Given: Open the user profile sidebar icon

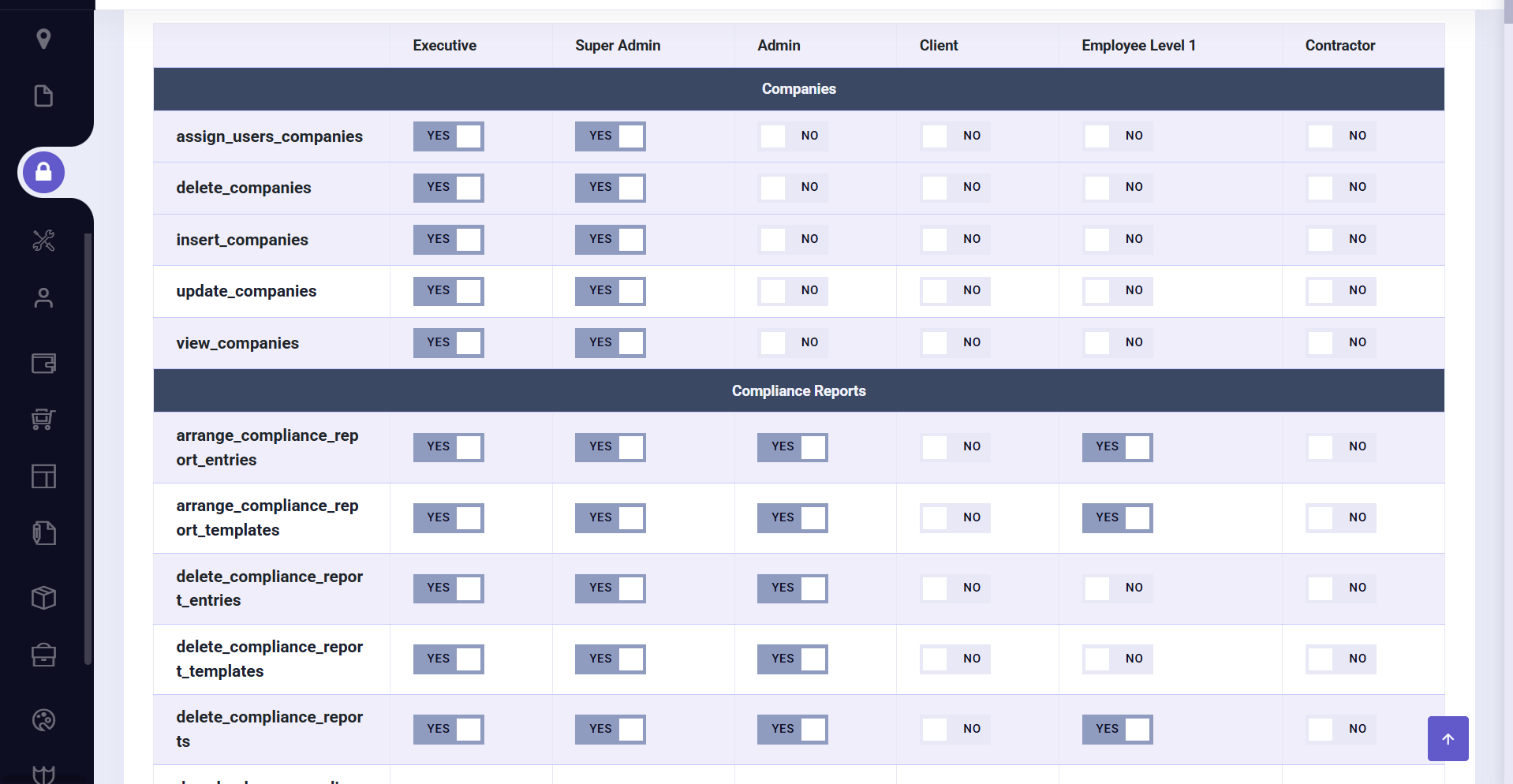Looking at the screenshot, I should click(x=43, y=297).
